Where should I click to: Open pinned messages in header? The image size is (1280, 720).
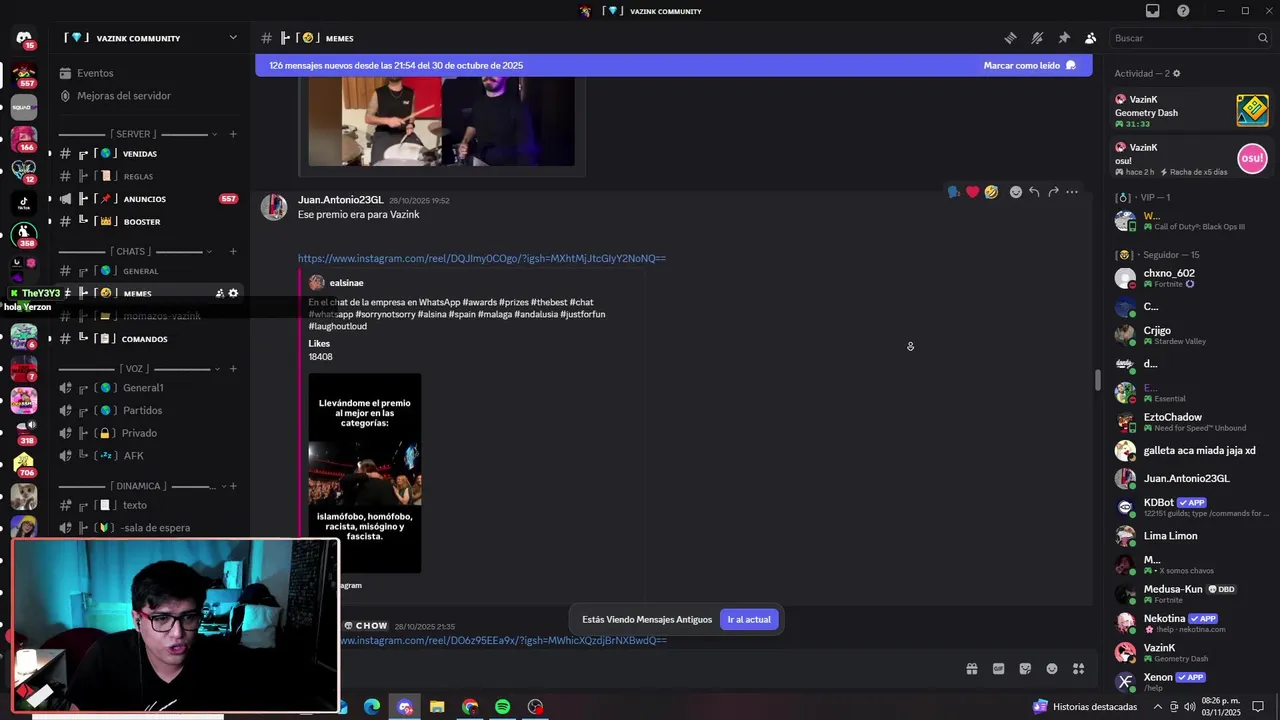point(1064,38)
